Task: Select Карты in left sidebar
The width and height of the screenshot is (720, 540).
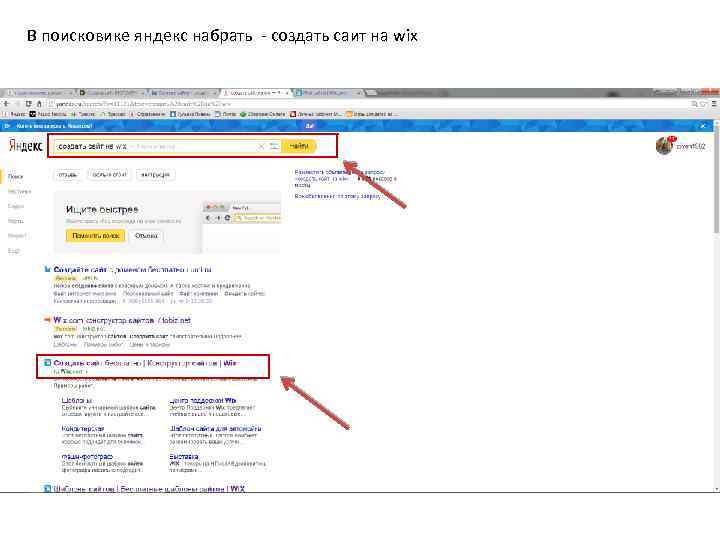Action: [16, 221]
